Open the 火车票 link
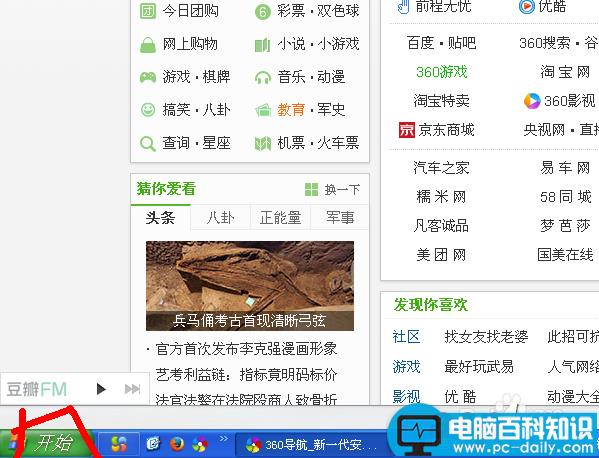599x458 pixels. (338, 143)
